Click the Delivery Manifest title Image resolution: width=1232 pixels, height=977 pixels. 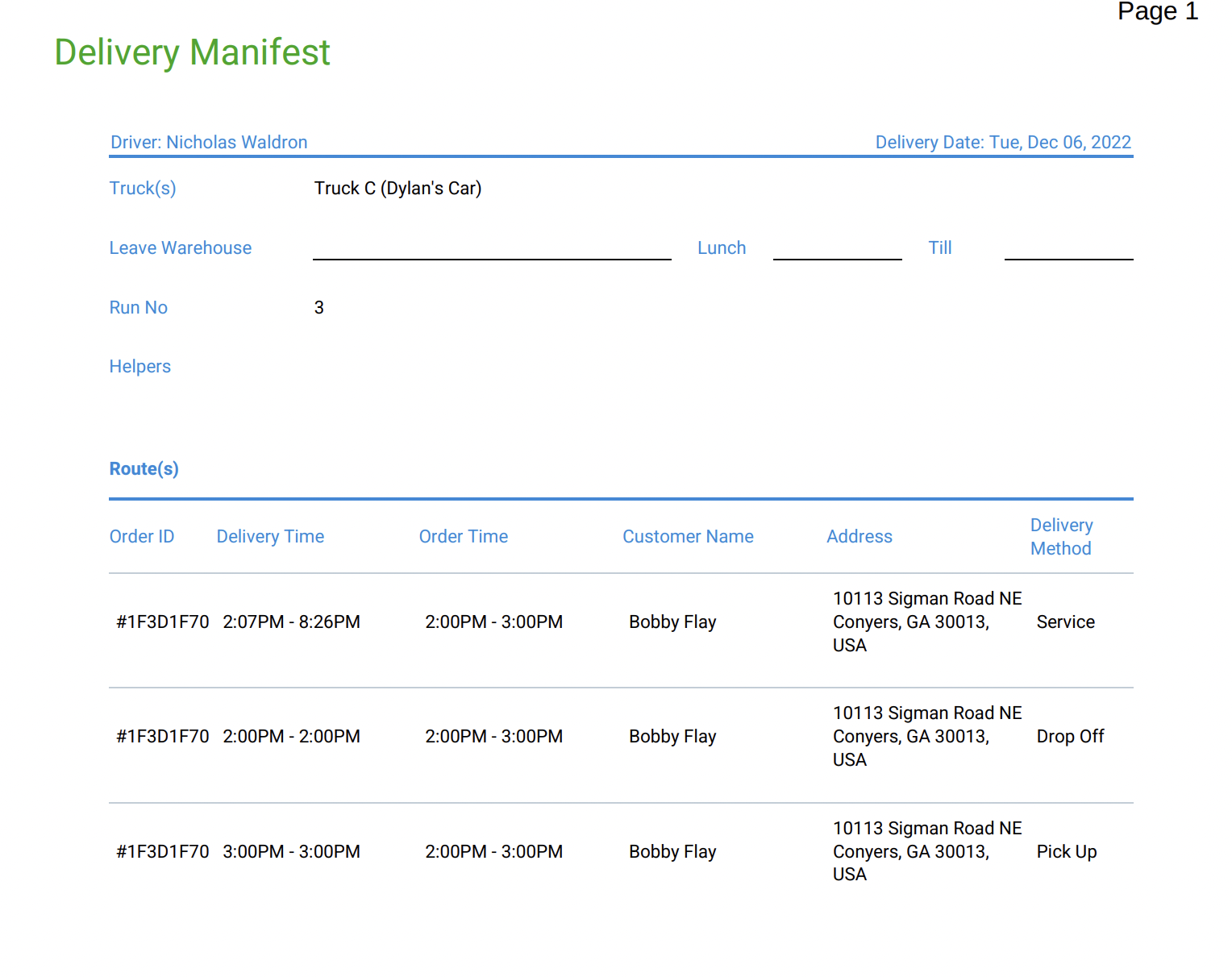(x=191, y=52)
